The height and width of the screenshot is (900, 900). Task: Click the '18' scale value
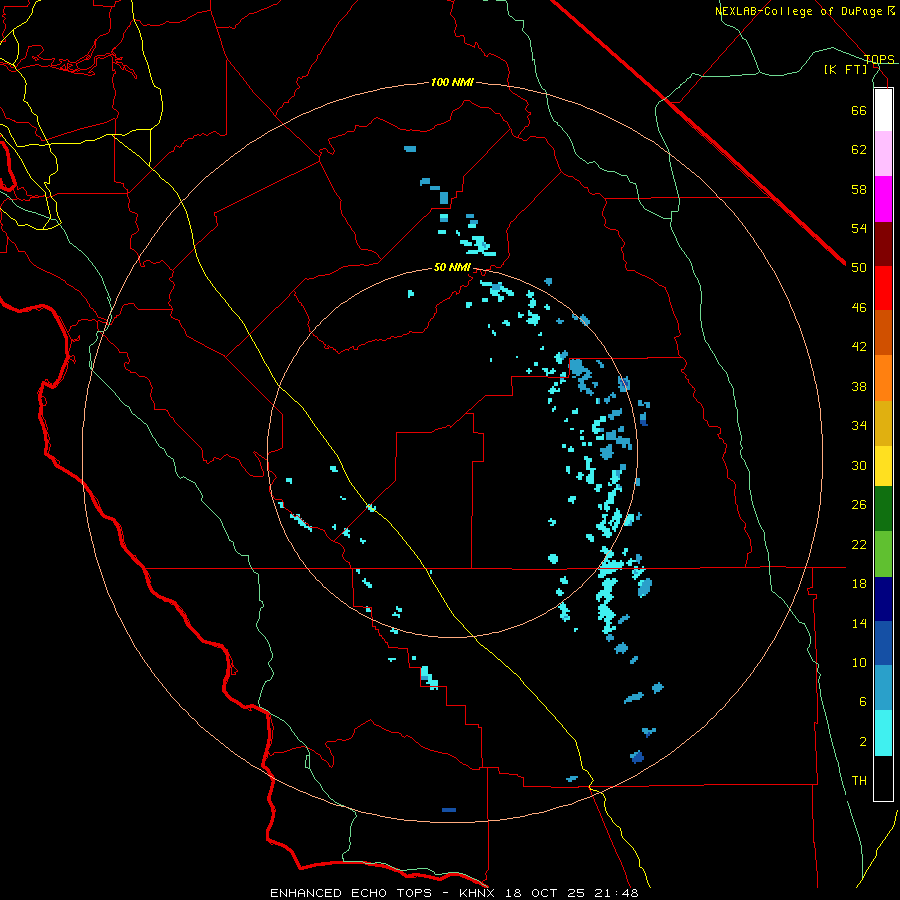859,584
